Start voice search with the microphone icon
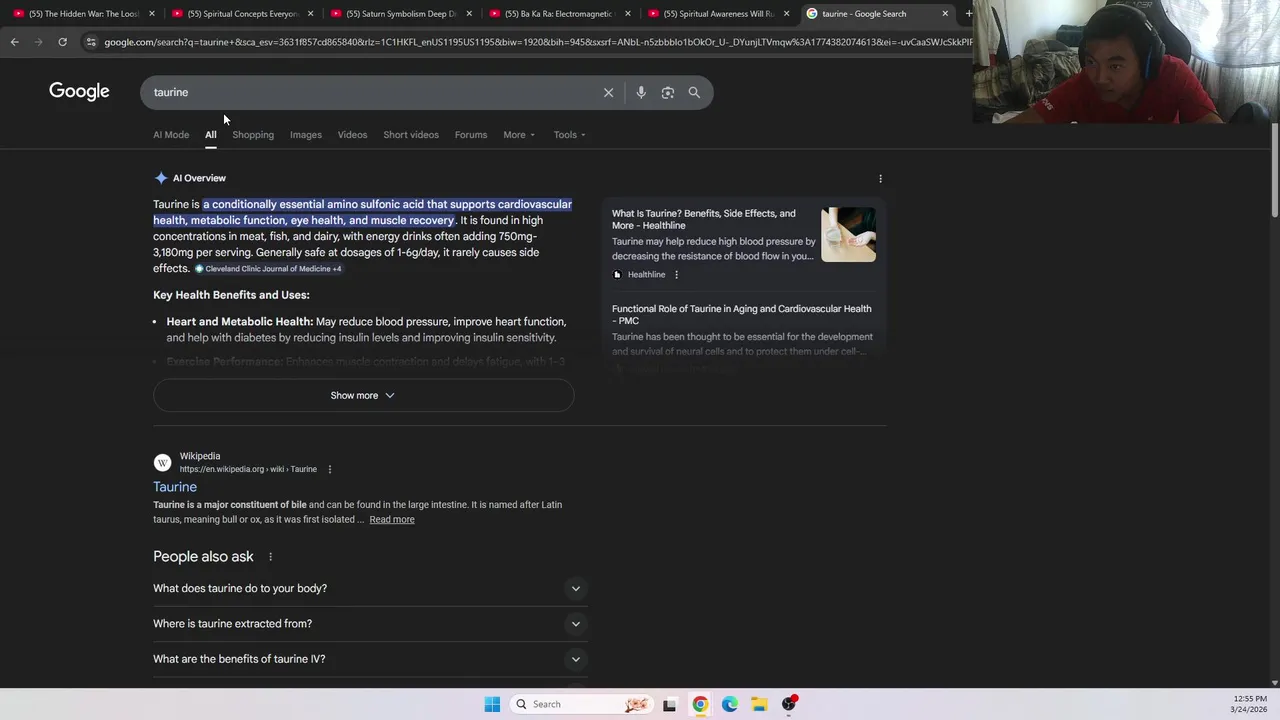Viewport: 1280px width, 720px height. (641, 92)
